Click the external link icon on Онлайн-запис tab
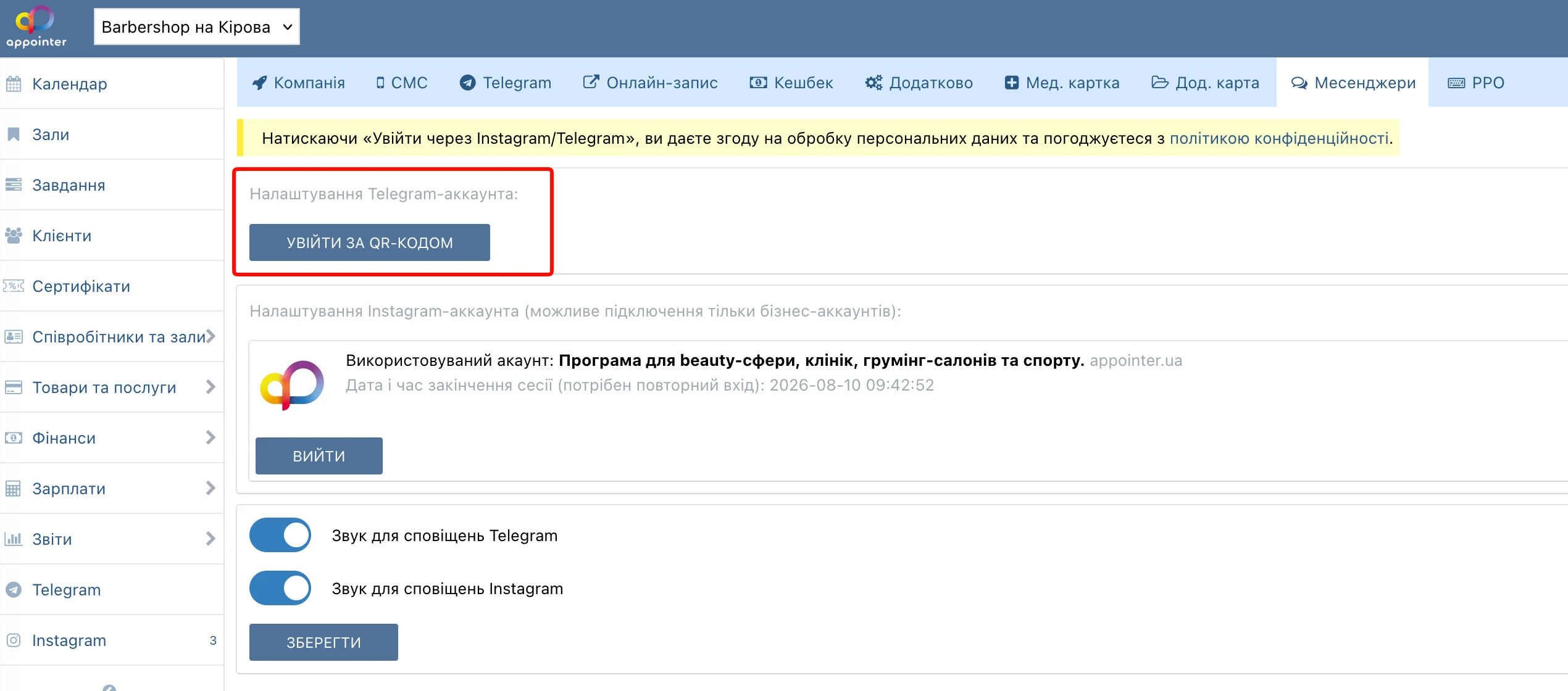1568x691 pixels. 591,82
